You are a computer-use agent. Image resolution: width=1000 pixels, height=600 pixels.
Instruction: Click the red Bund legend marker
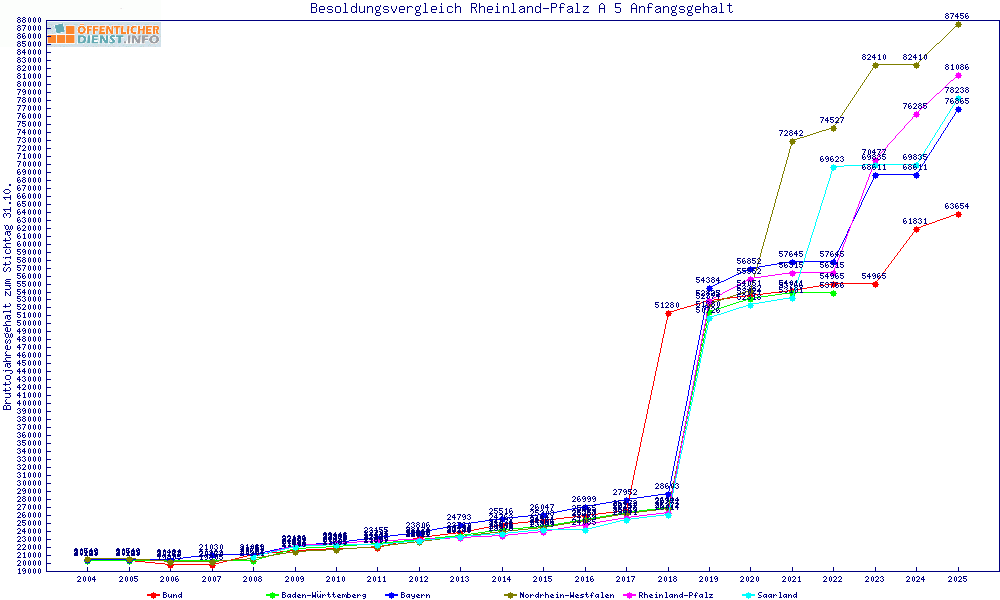coord(153,595)
